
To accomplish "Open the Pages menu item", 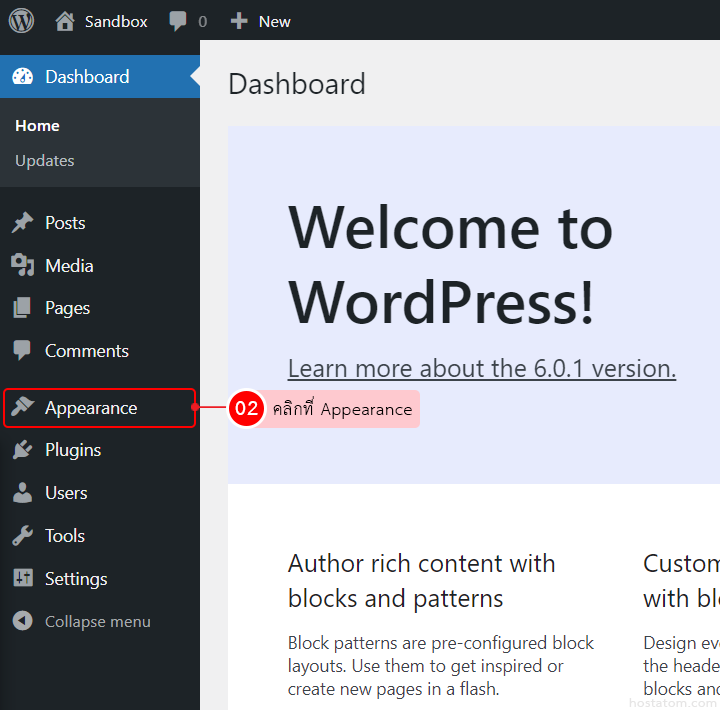I will pos(67,308).
